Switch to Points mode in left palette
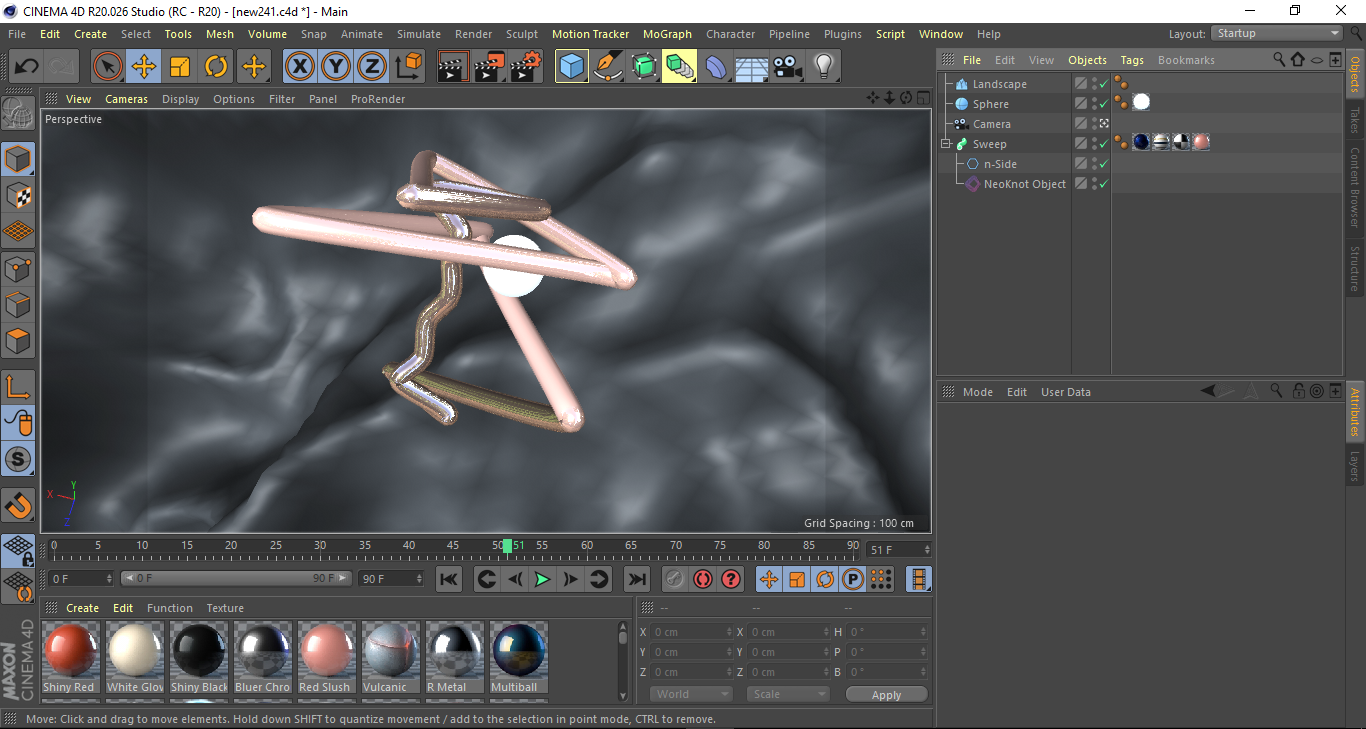1366x729 pixels. [18, 268]
